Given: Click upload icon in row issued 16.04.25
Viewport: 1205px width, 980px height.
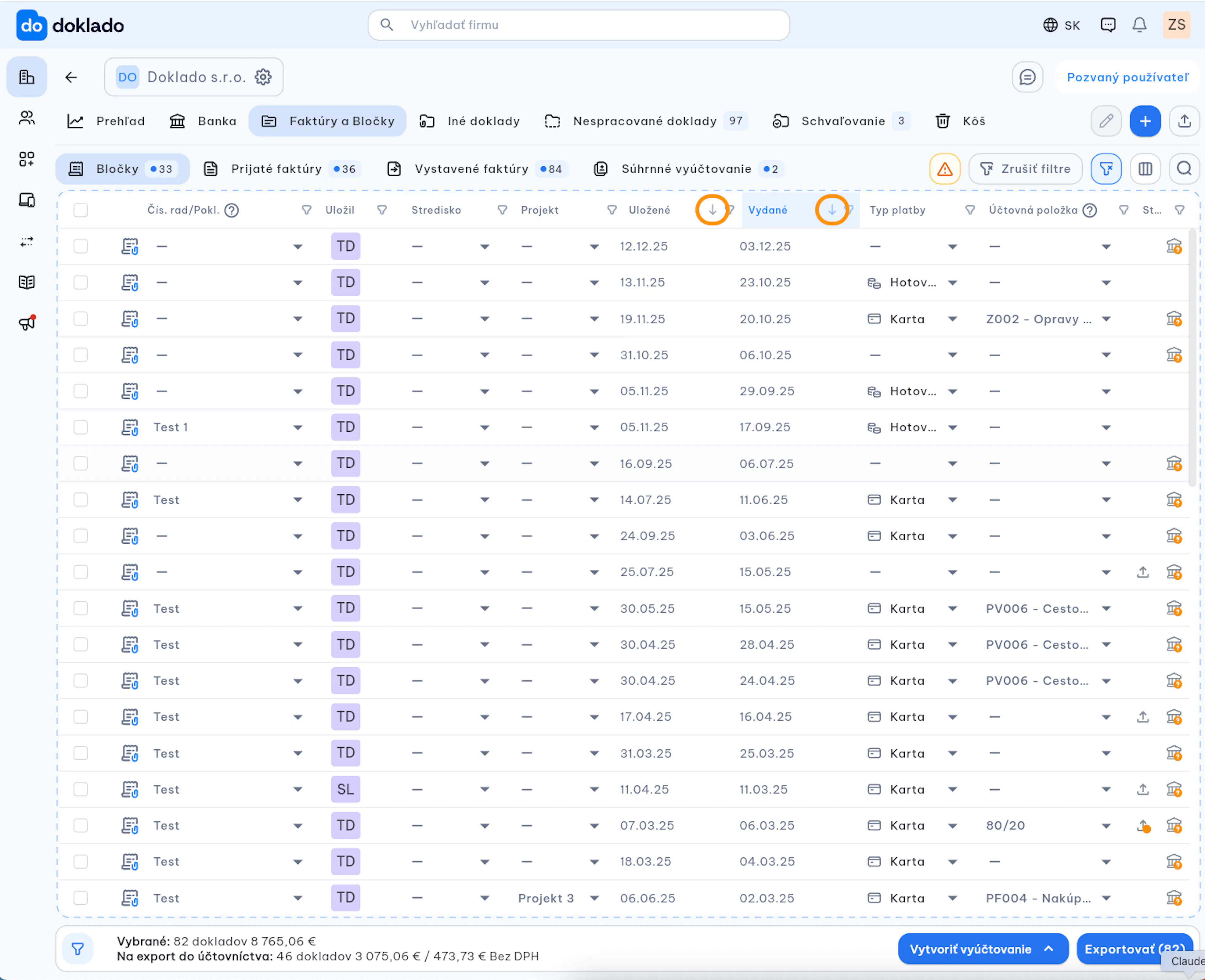Looking at the screenshot, I should click(x=1143, y=717).
